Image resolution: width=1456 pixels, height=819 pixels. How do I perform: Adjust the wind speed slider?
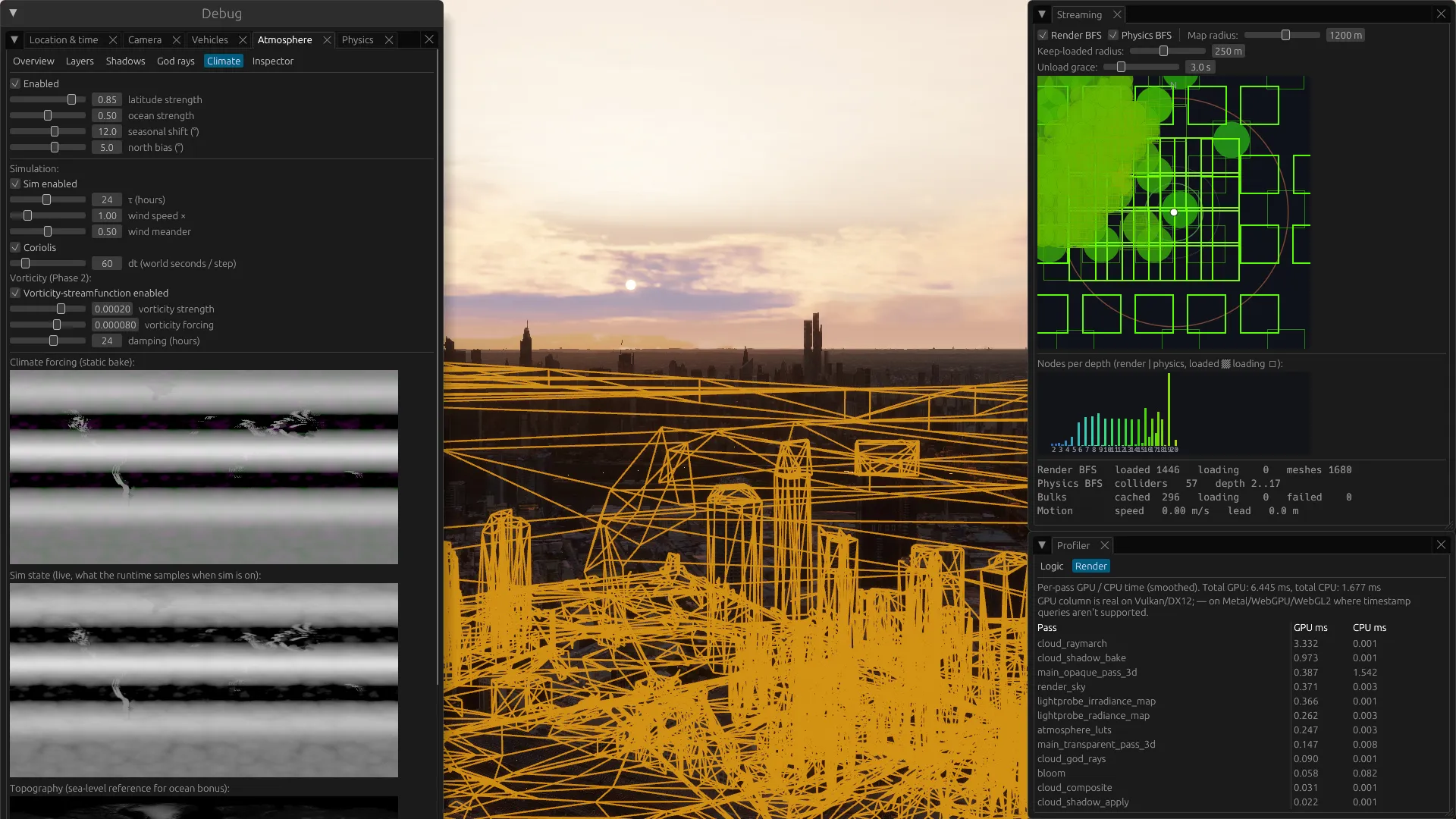48,215
